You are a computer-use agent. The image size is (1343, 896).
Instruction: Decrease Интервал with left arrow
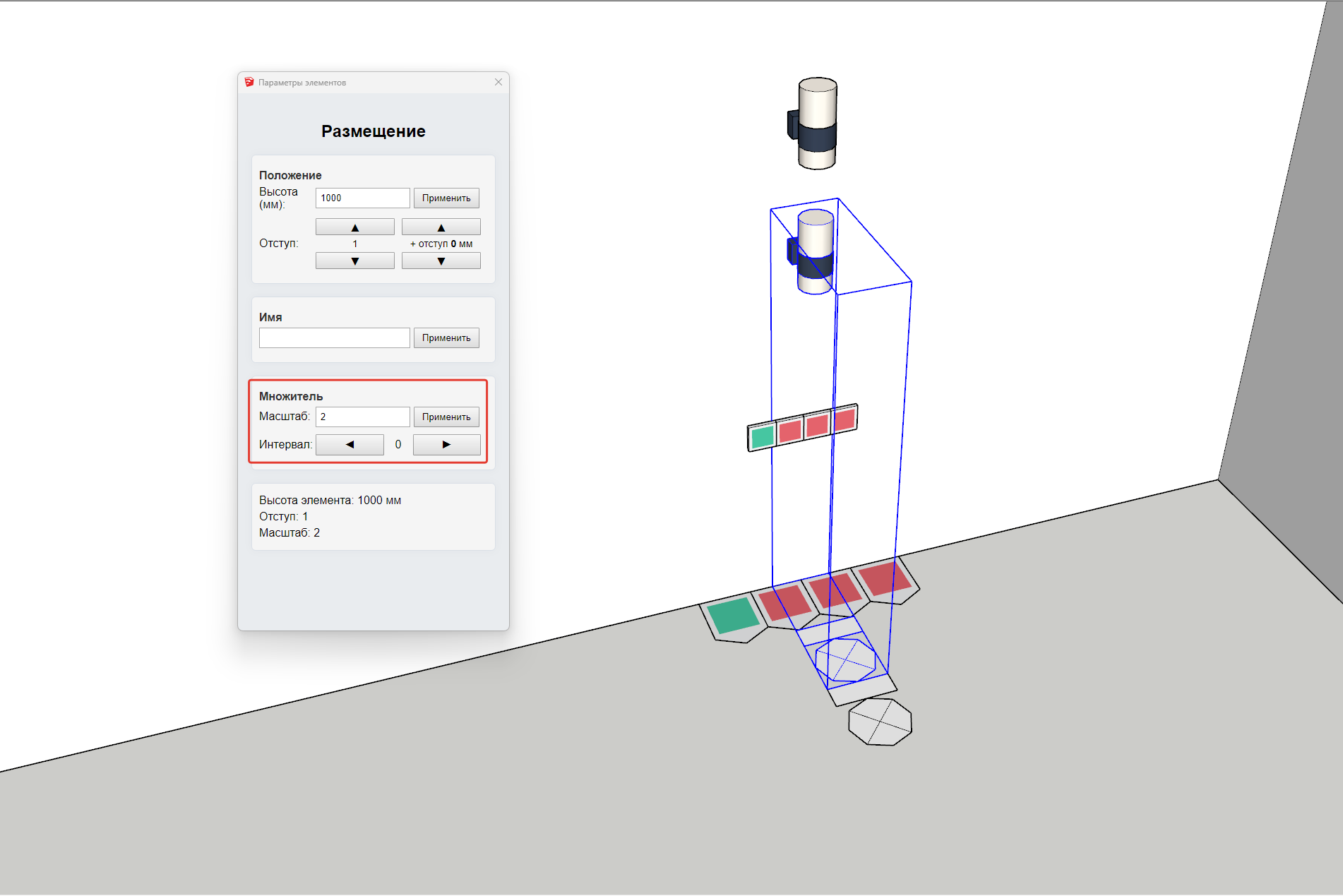tap(350, 445)
